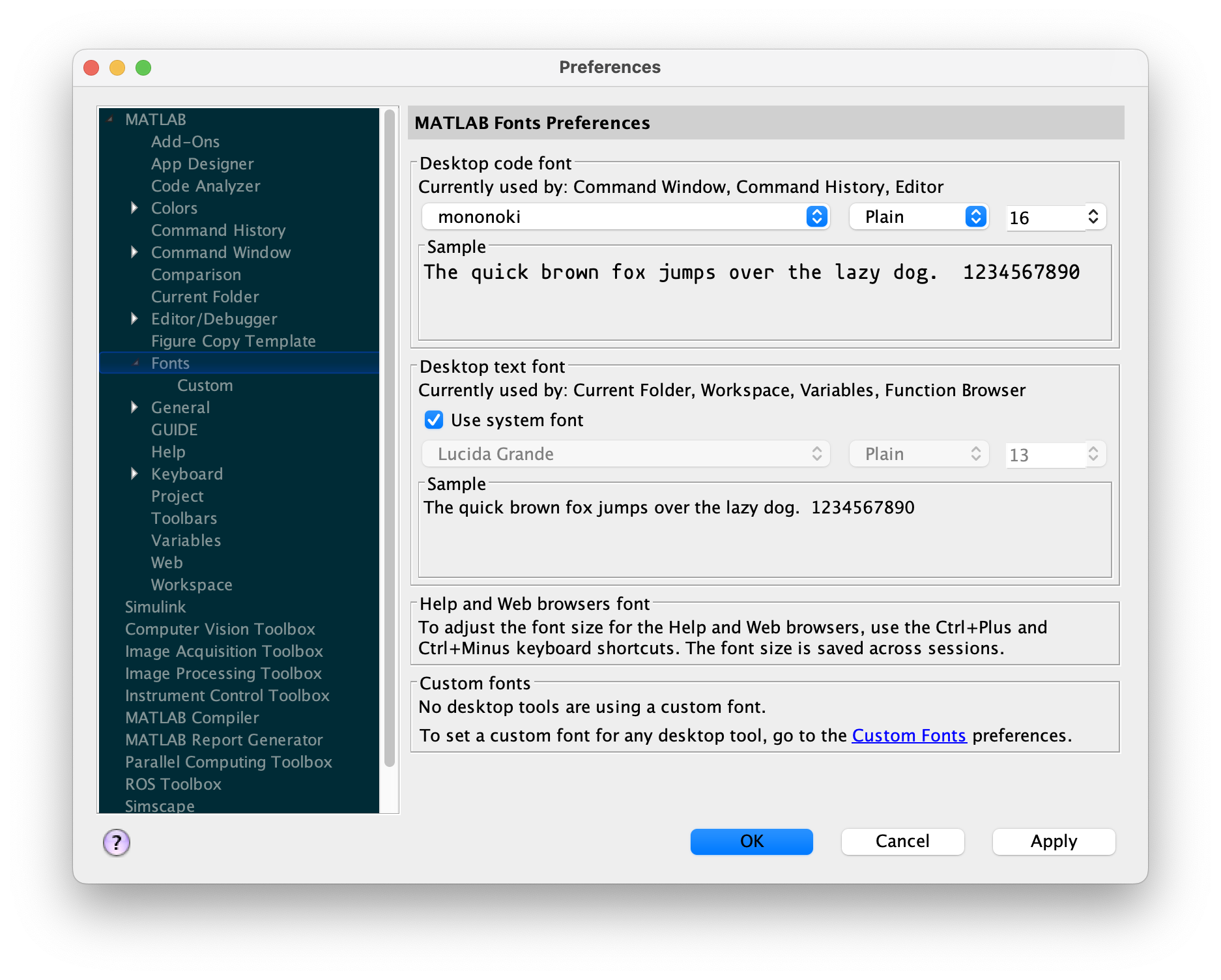
Task: Select Parallel Computing Toolbox preferences
Action: (228, 762)
